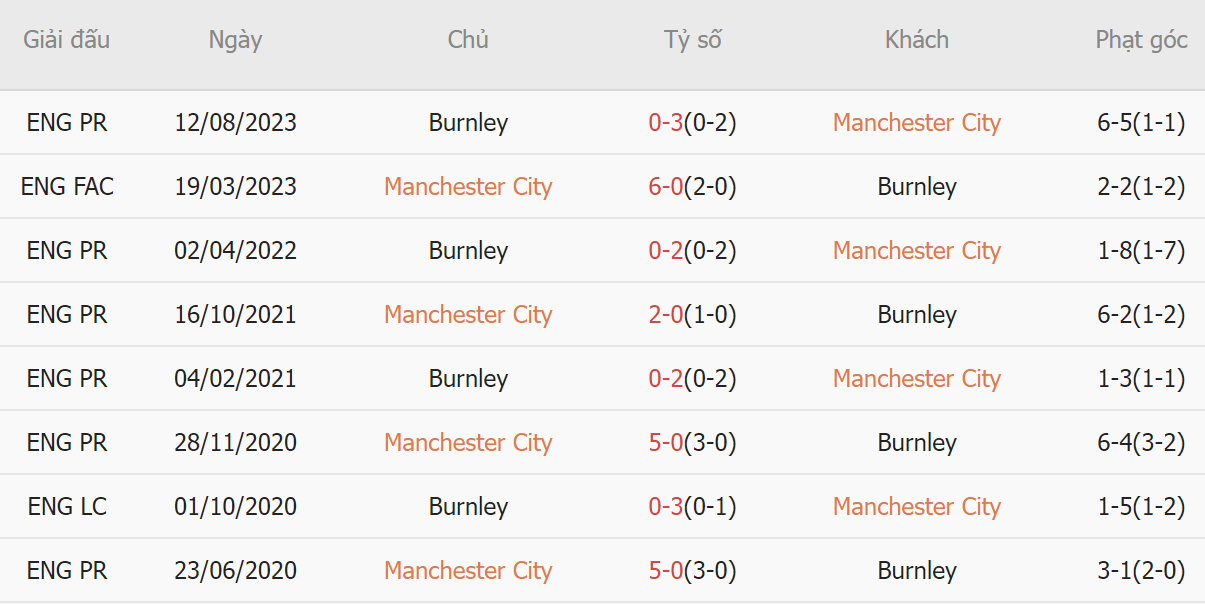Open Manchester City link in 16/10/2021 row
The image size is (1205, 604).
[468, 315]
